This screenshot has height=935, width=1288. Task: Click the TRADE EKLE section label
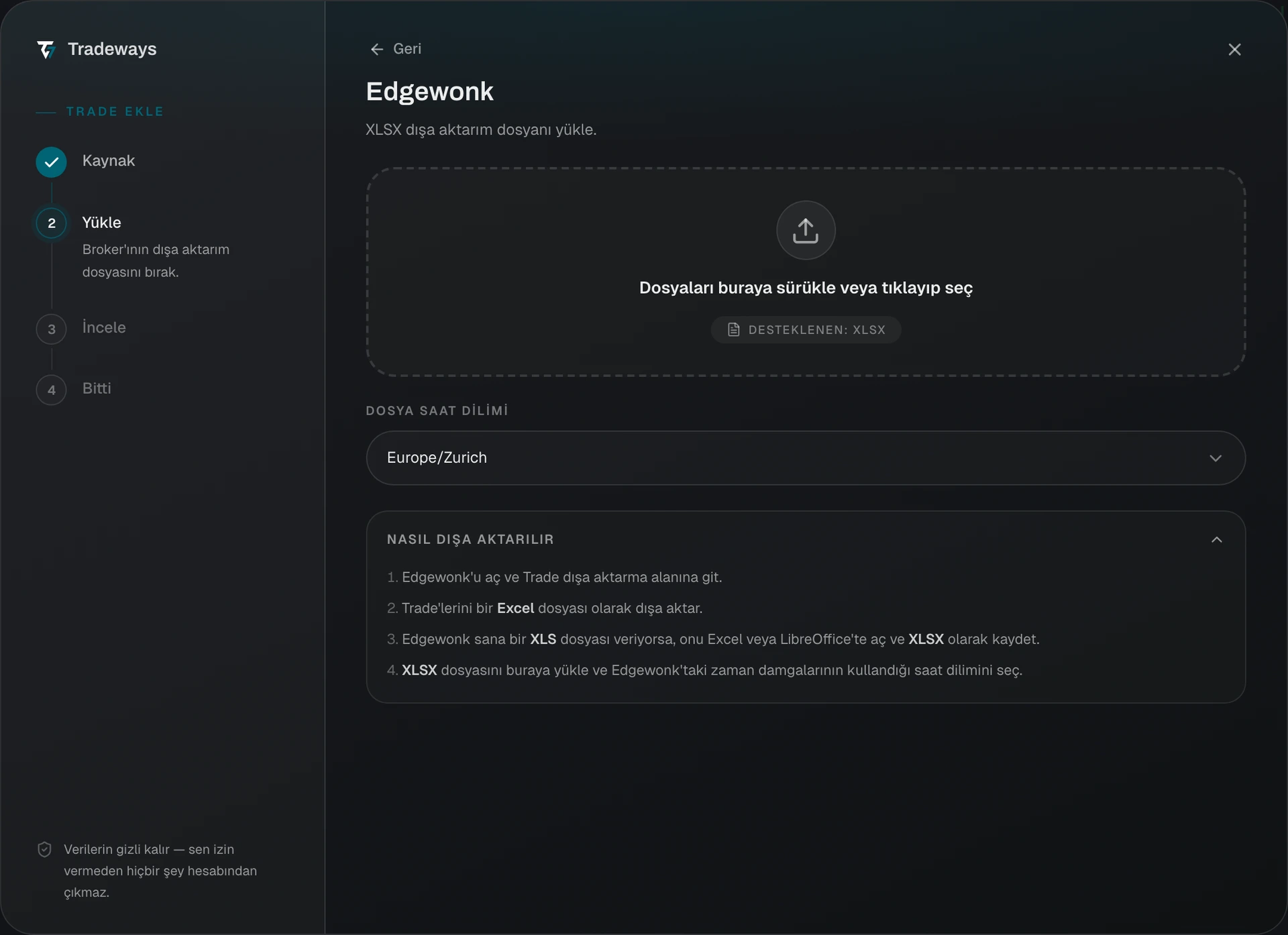(115, 111)
